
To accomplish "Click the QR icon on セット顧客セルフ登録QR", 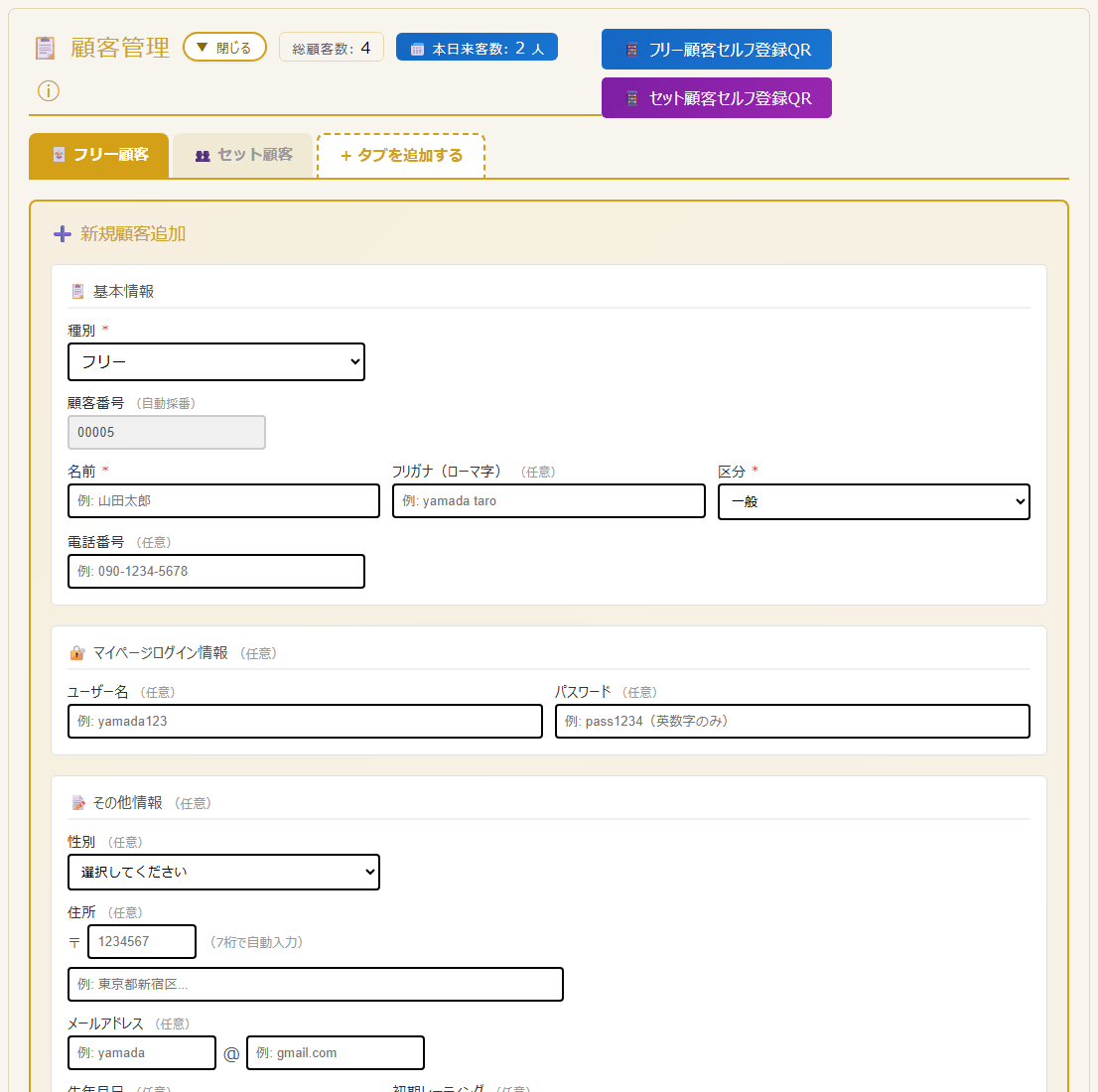I will pyautogui.click(x=631, y=98).
